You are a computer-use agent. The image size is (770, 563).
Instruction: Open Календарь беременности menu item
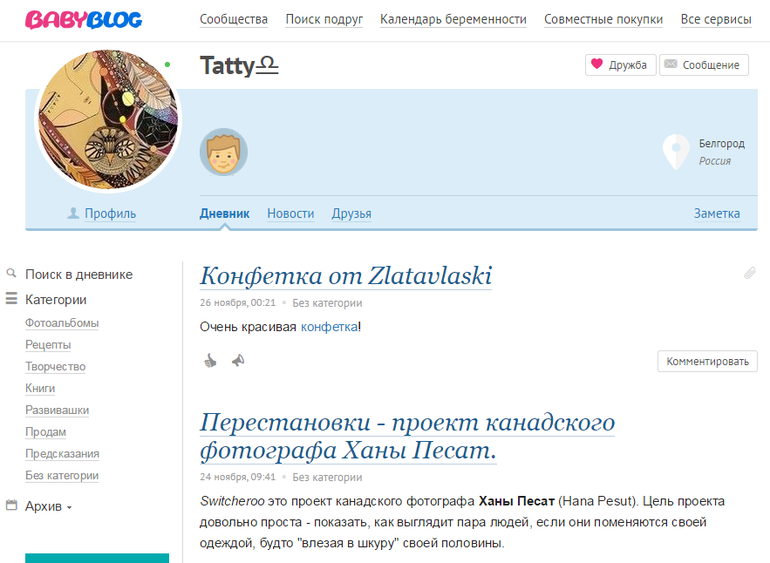coord(453,20)
